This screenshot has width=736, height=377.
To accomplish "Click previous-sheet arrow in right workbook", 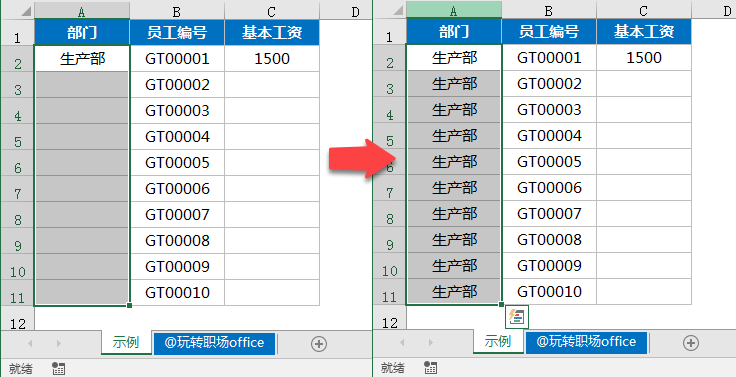I will (402, 343).
